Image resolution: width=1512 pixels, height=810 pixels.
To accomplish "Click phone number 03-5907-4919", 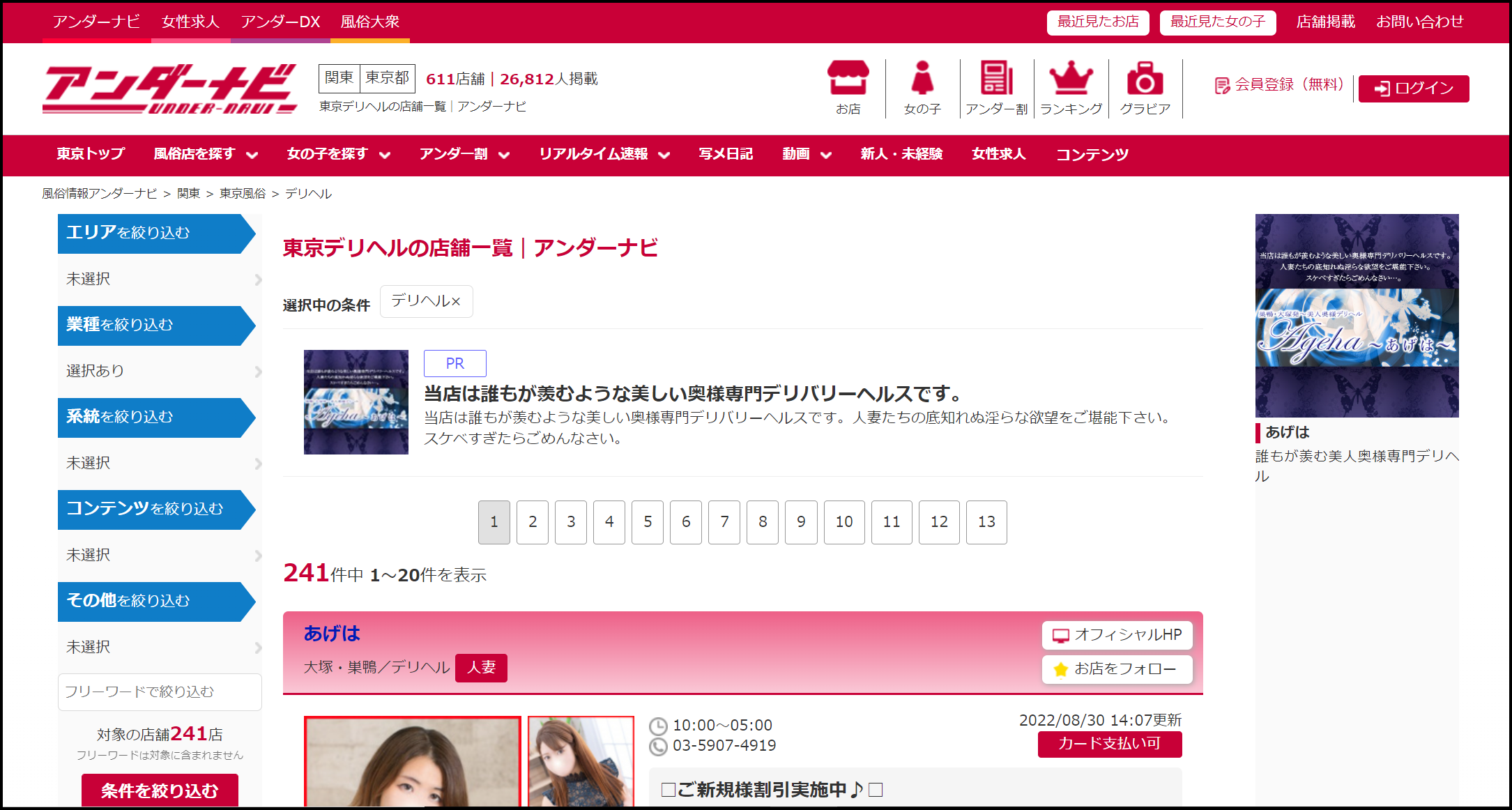I will [724, 746].
